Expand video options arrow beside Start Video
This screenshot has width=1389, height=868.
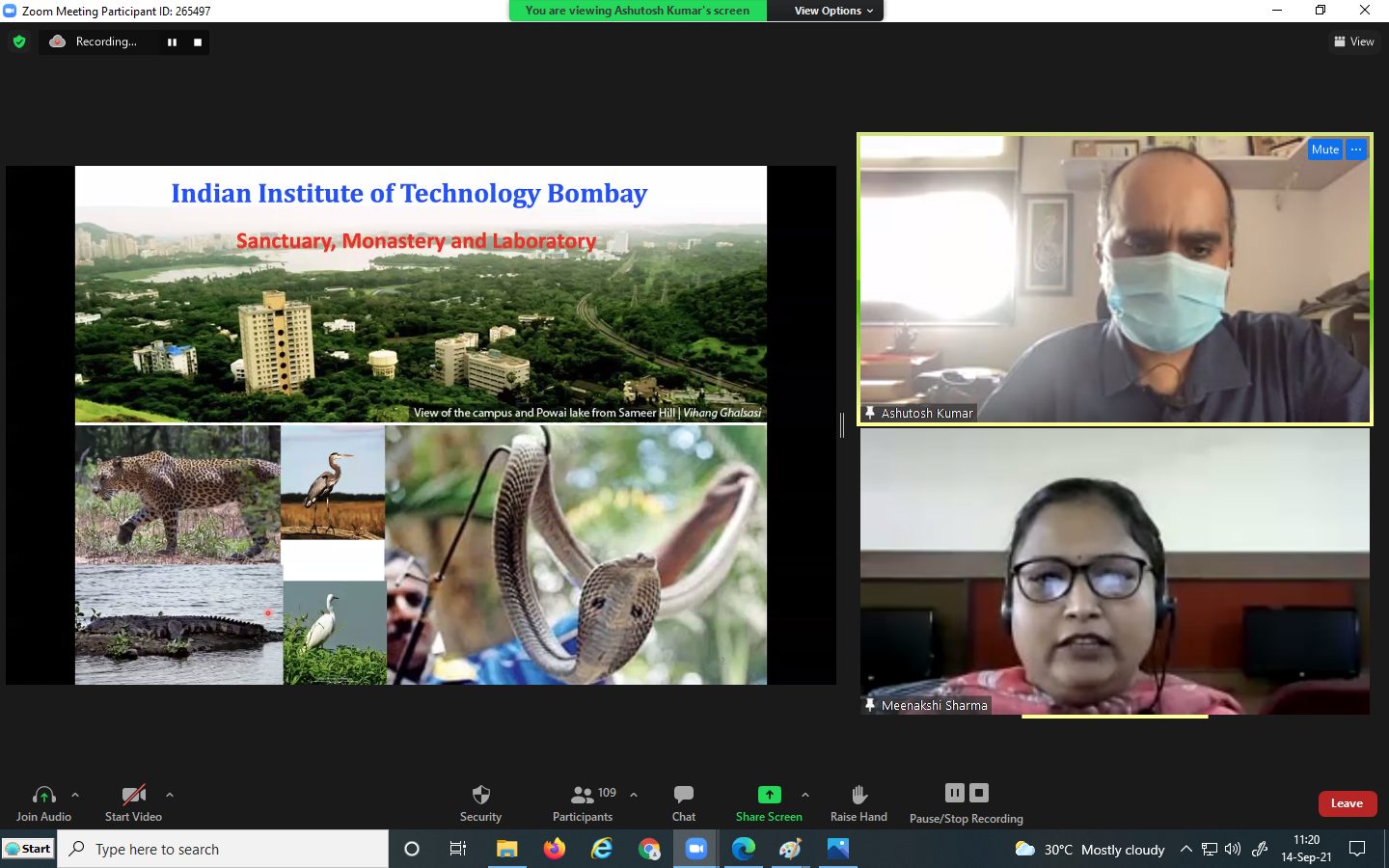click(170, 796)
